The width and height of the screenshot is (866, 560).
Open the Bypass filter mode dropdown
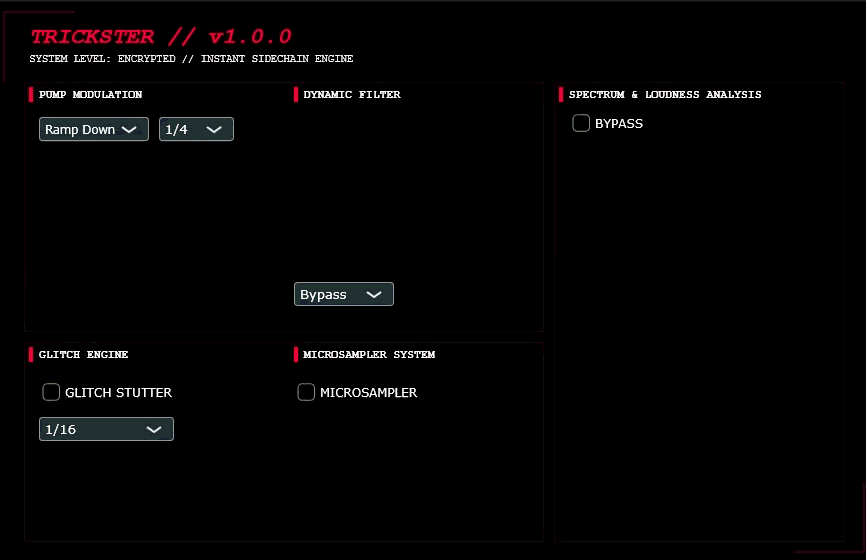(344, 294)
